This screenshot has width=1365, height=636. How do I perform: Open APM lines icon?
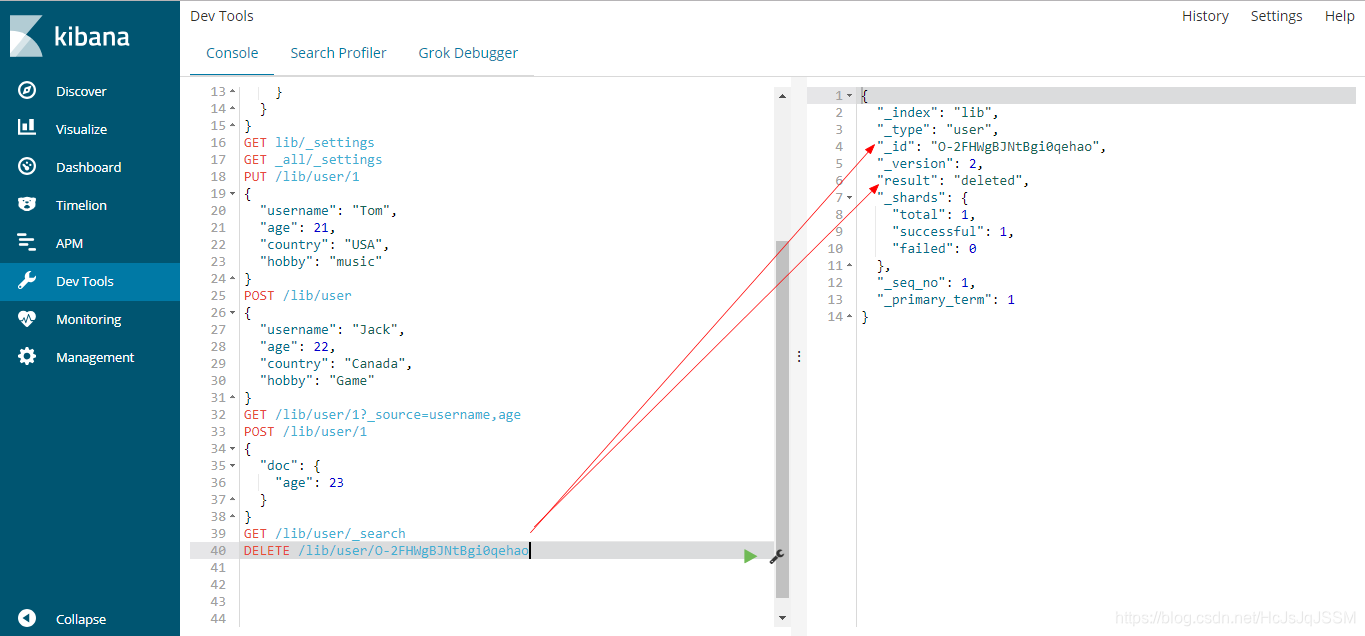(x=27, y=243)
